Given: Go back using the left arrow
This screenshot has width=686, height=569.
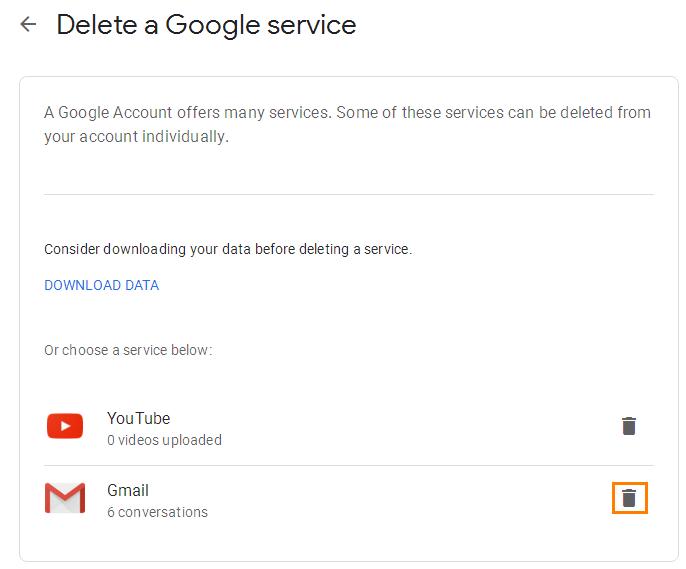Looking at the screenshot, I should coord(28,24).
